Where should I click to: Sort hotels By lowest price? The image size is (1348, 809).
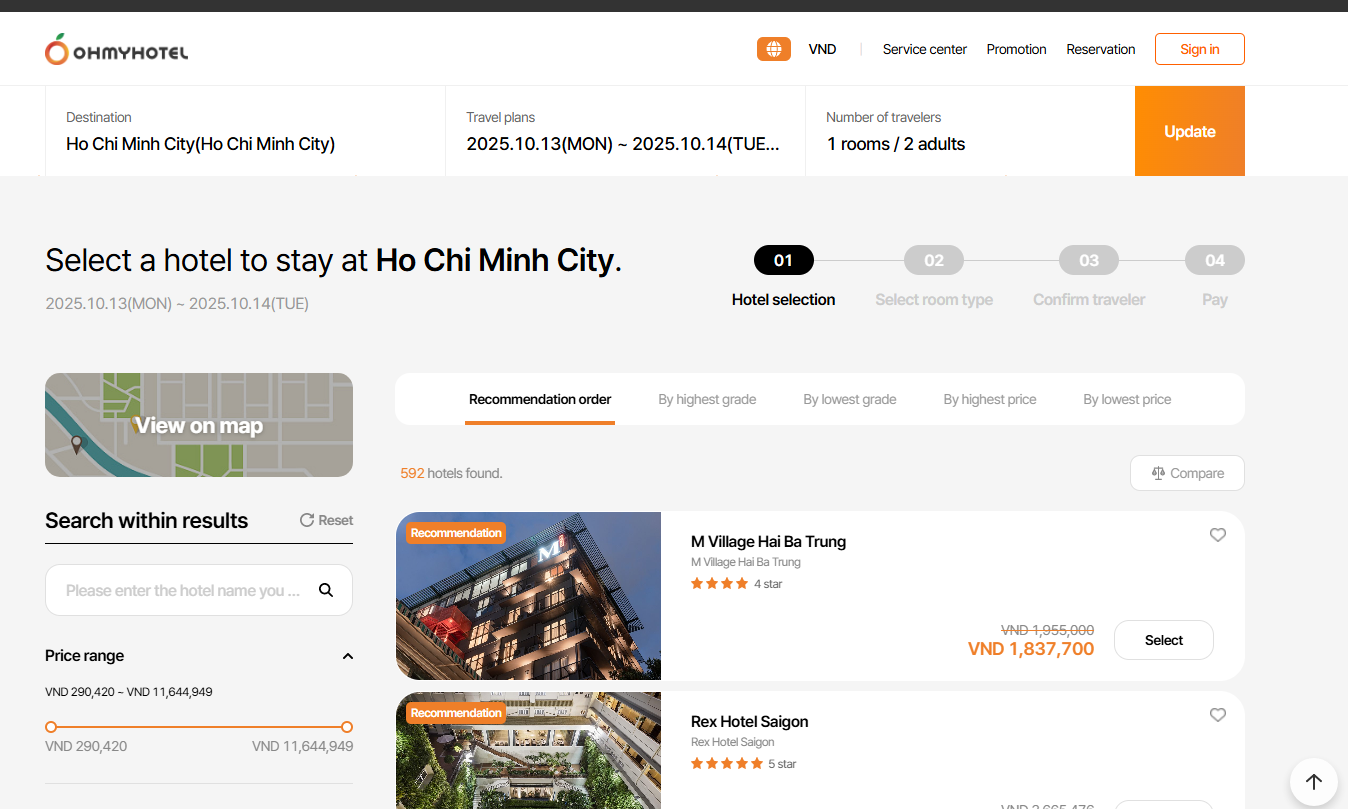(1127, 399)
